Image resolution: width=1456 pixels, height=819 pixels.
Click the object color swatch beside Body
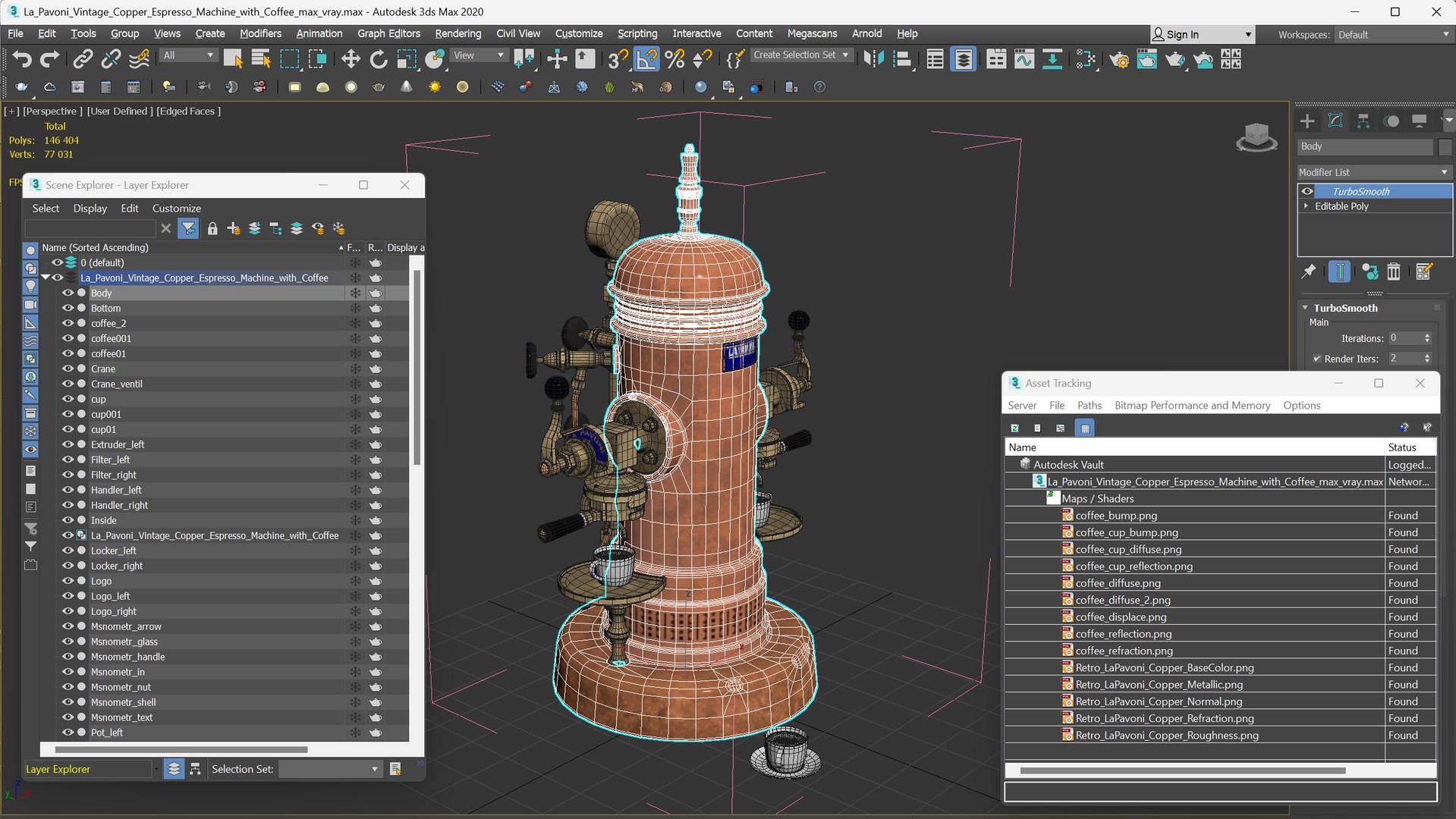pyautogui.click(x=1445, y=146)
